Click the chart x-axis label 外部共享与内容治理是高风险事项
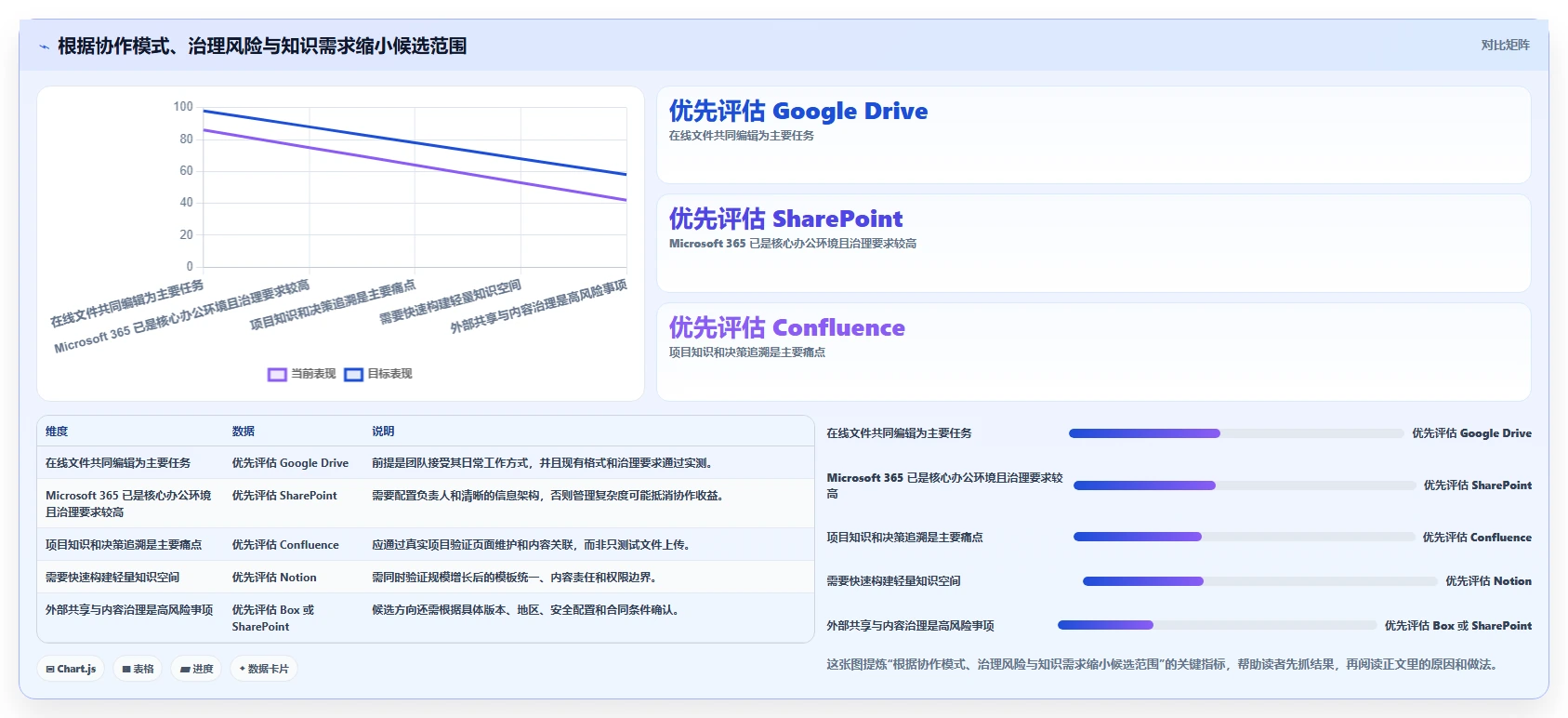1568x718 pixels. (539, 306)
